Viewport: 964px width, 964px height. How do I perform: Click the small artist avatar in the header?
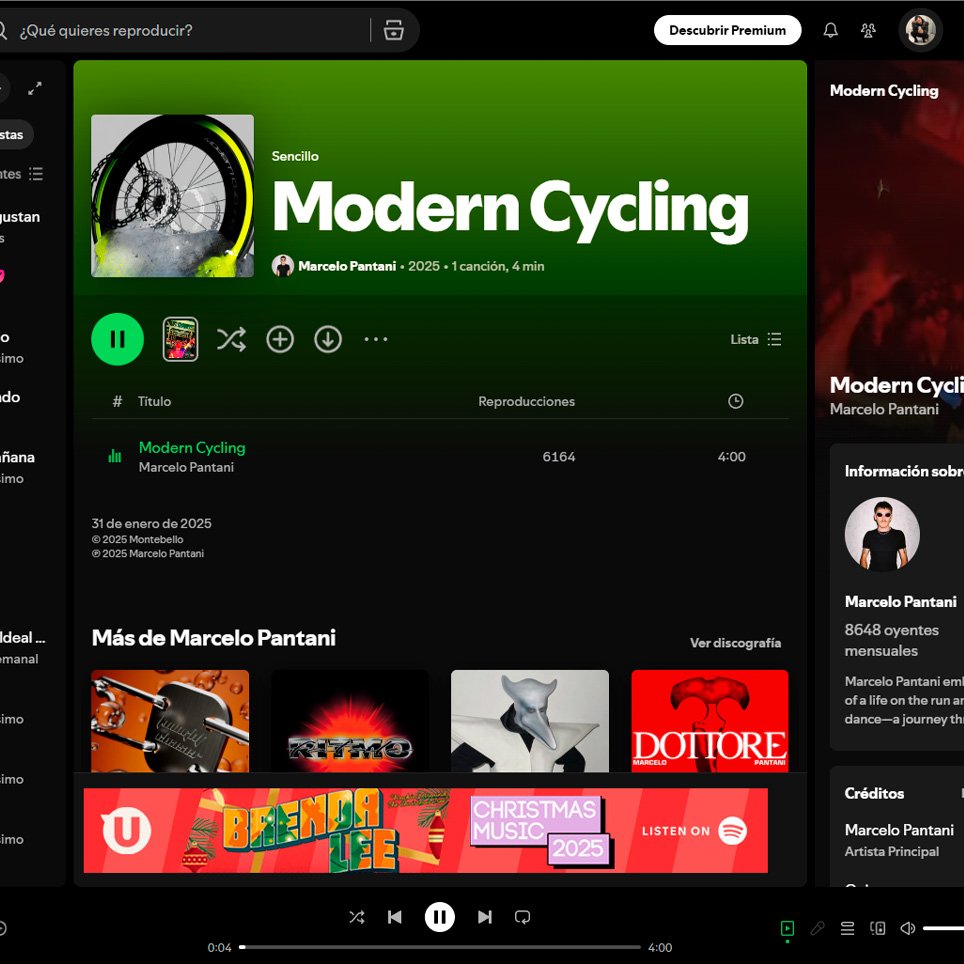pos(283,266)
